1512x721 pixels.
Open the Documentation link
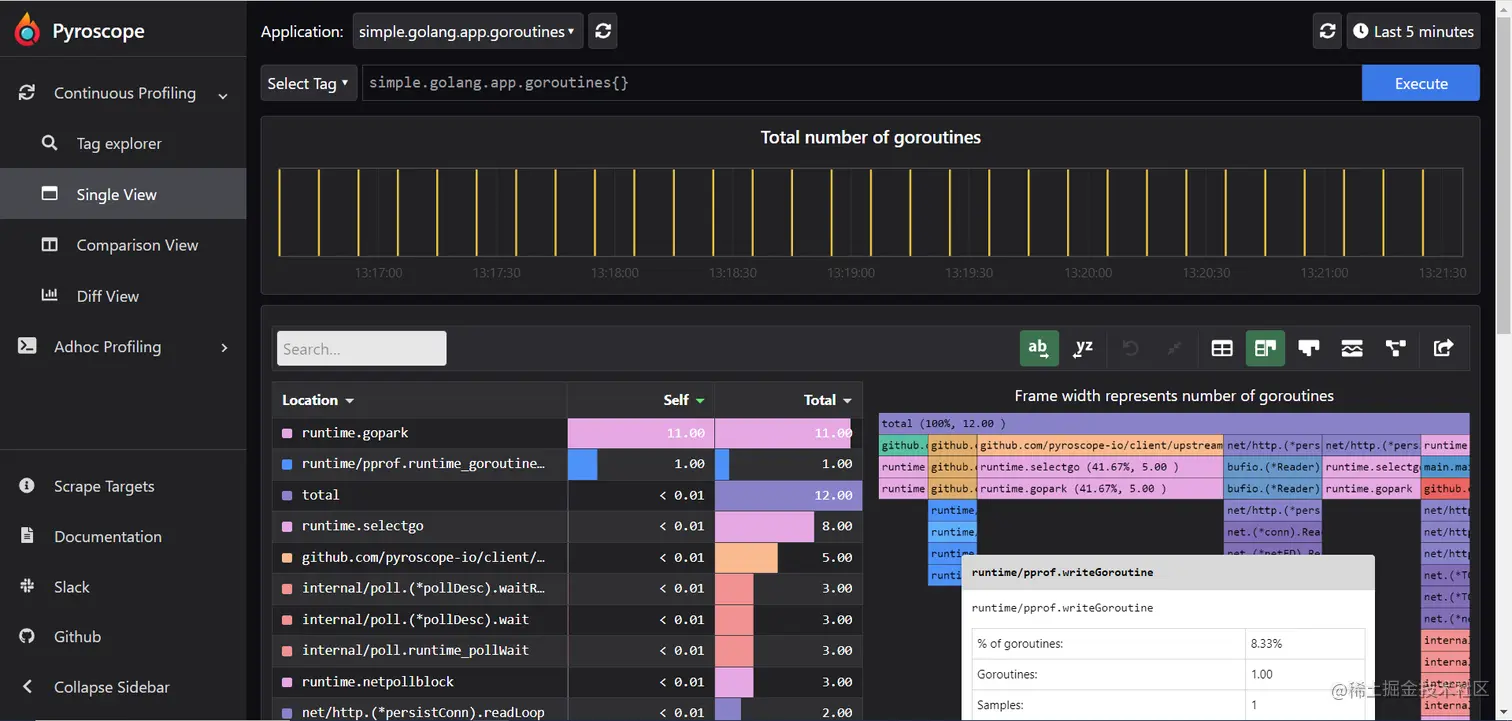108,536
